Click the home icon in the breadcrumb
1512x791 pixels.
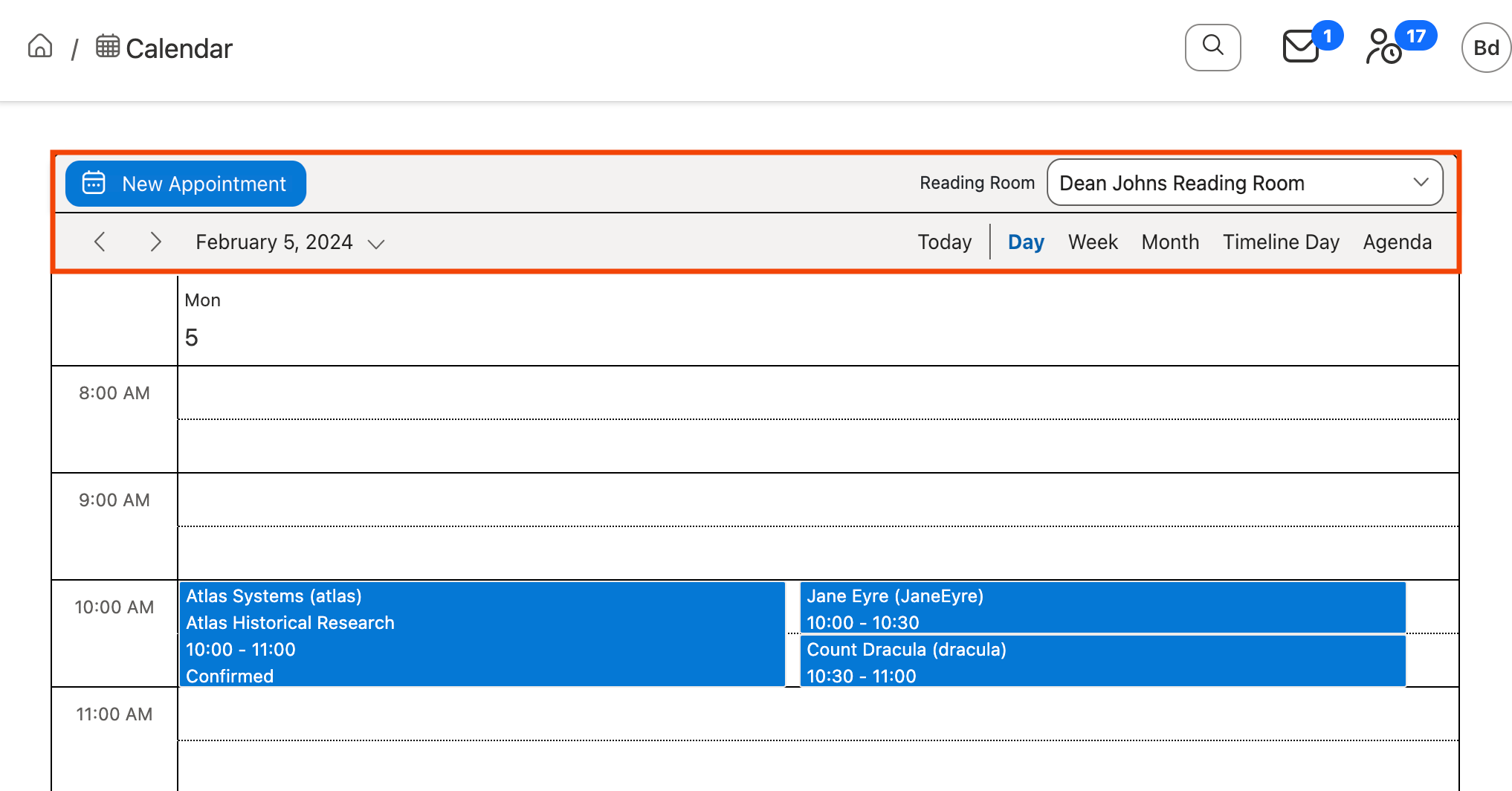point(39,46)
